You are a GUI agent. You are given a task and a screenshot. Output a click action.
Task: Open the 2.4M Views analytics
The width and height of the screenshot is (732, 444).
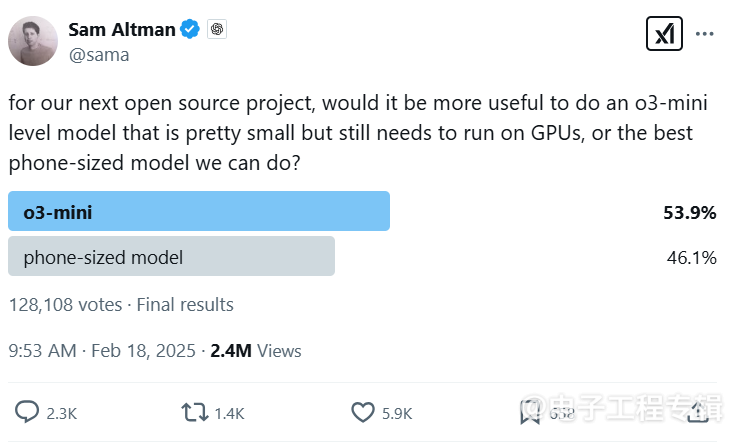point(255,351)
